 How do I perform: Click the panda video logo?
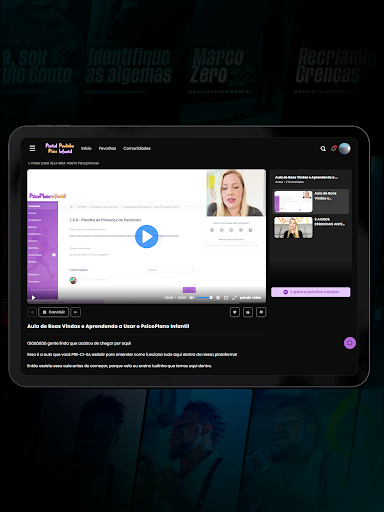(x=250, y=297)
